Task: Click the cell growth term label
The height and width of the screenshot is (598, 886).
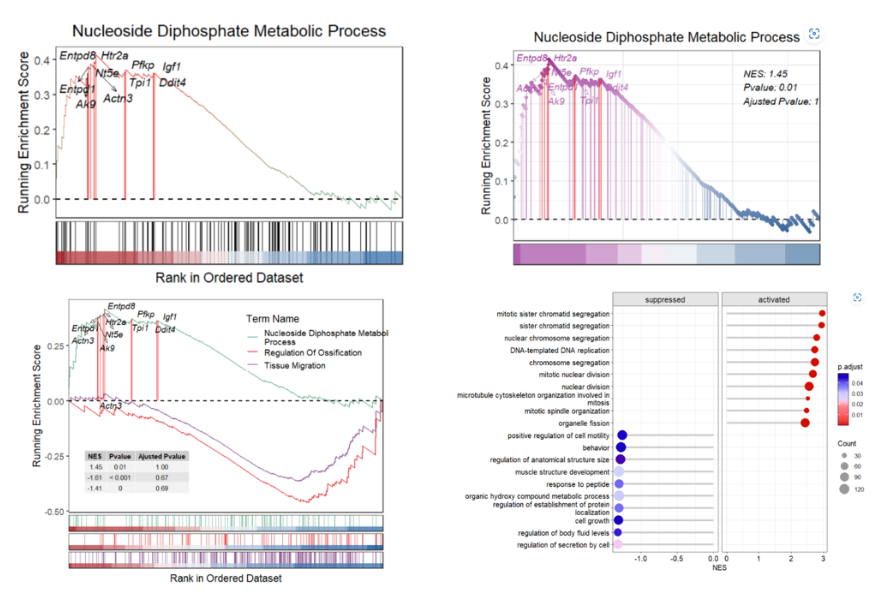Action: coord(592,521)
